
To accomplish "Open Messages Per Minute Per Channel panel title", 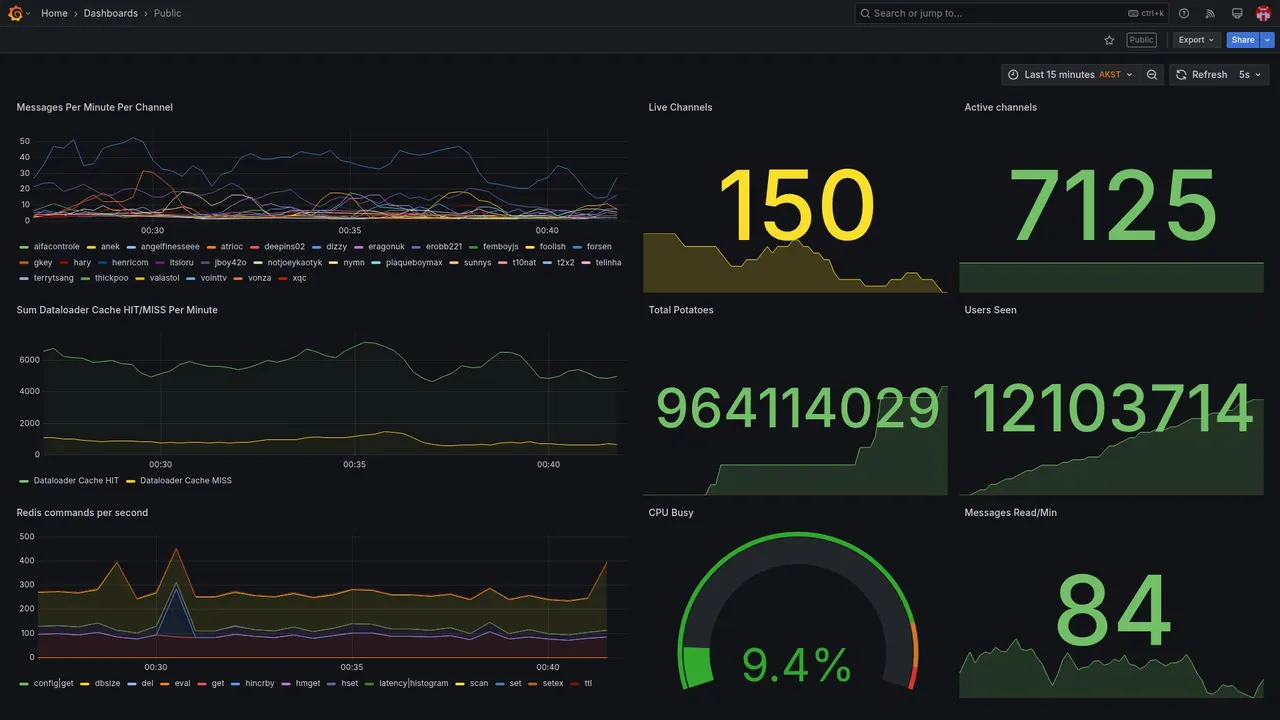I will coord(95,107).
